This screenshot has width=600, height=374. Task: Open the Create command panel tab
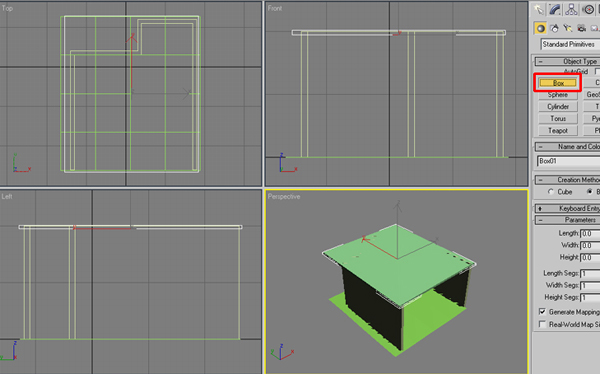(x=539, y=9)
